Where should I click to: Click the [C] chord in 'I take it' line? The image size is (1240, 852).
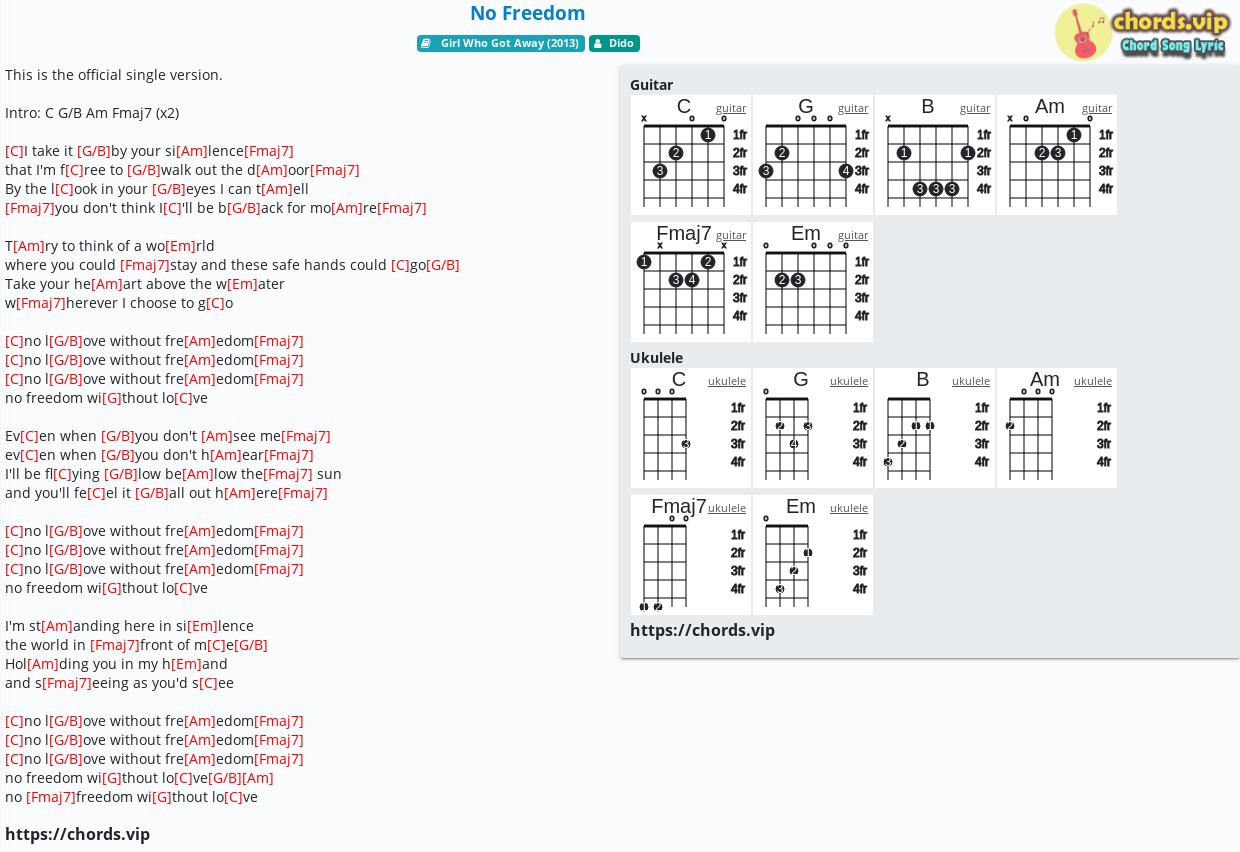pos(14,151)
